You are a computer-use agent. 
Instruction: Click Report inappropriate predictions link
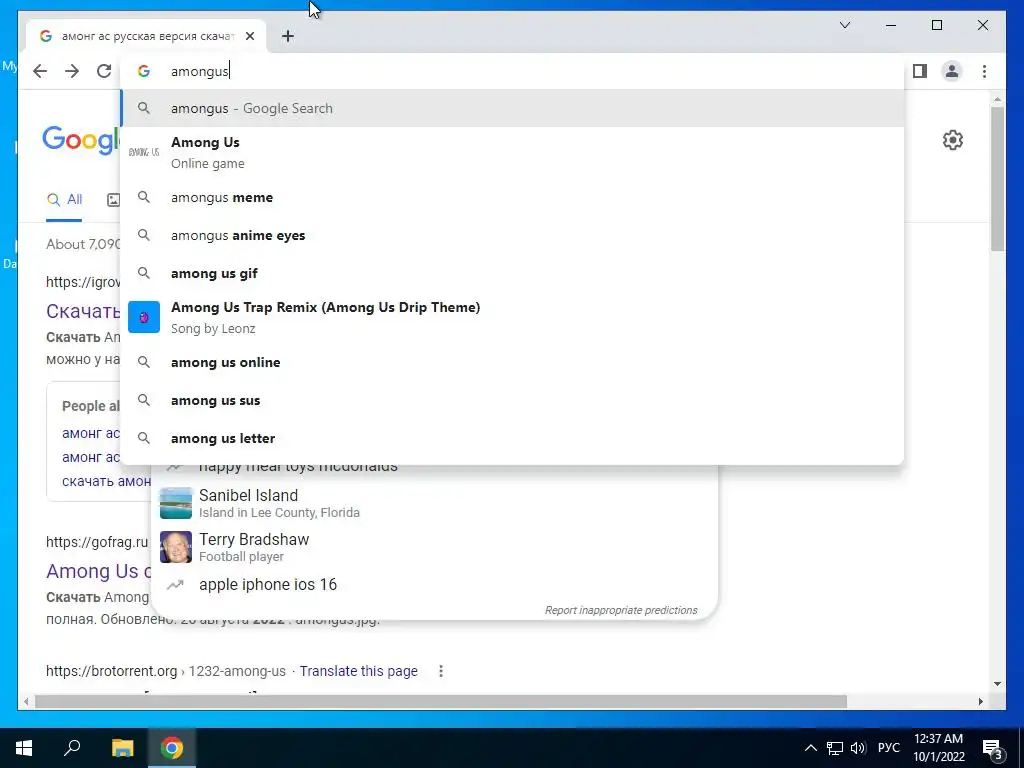point(621,610)
